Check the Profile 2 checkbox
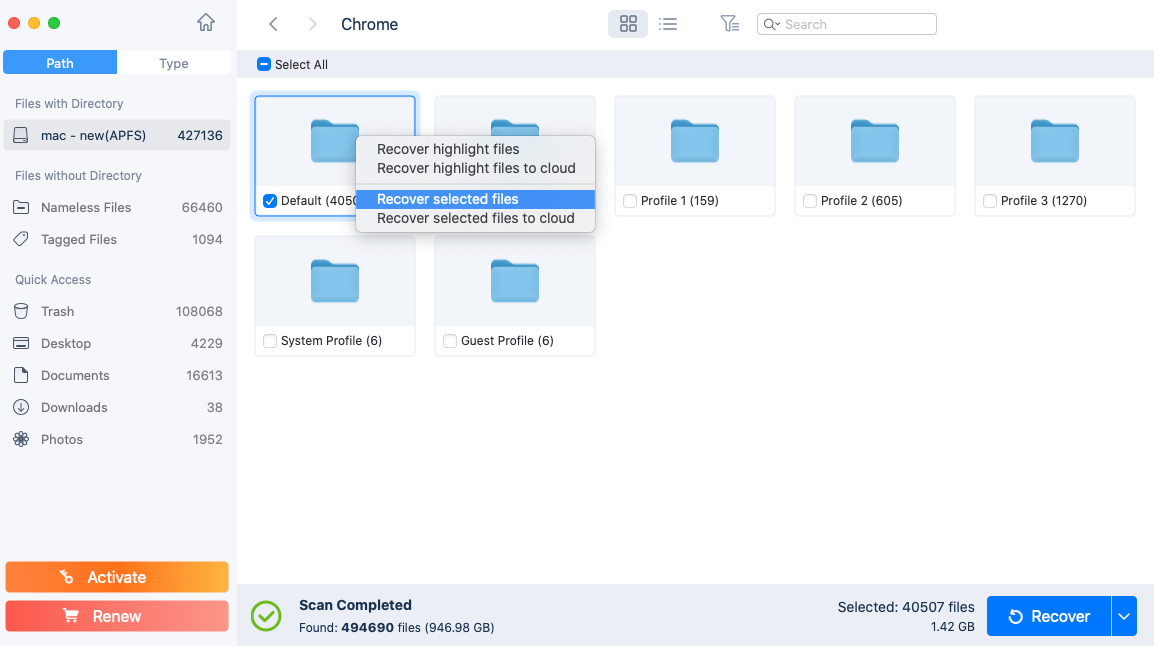Screen dimensions: 1154x646 pos(810,201)
